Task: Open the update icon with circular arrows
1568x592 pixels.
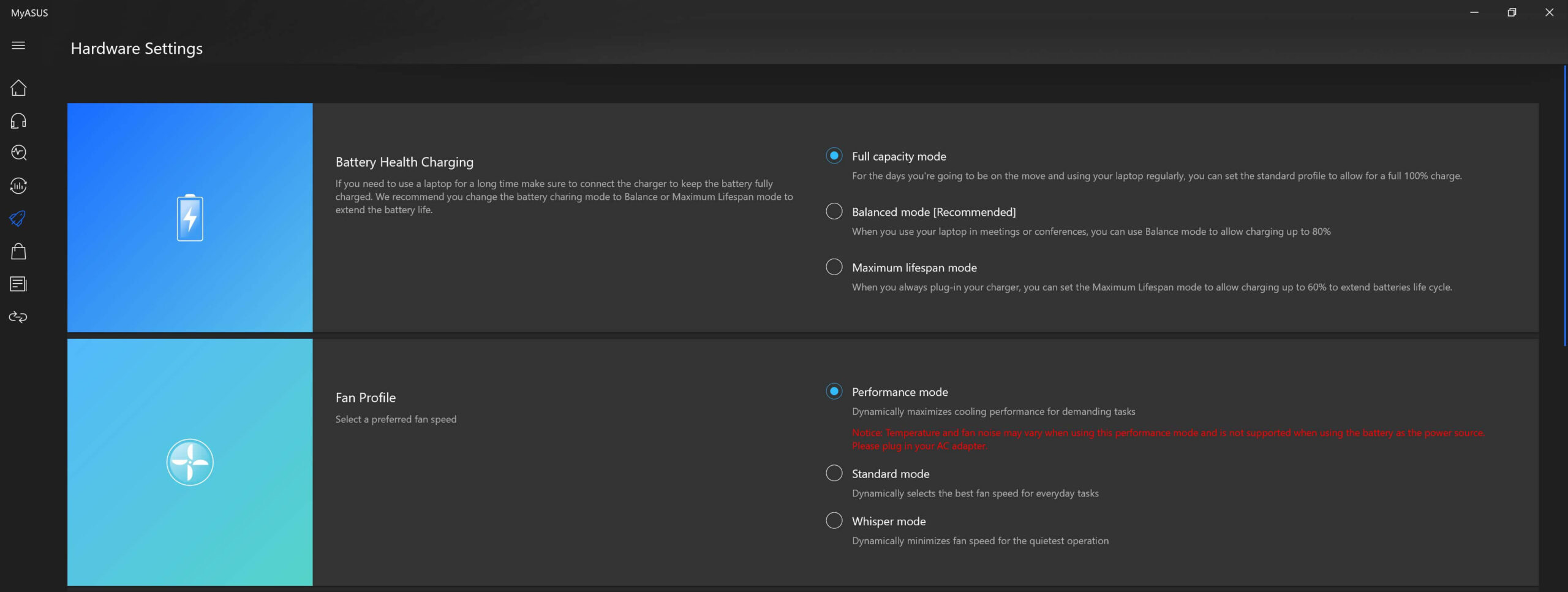Action: pyautogui.click(x=18, y=186)
